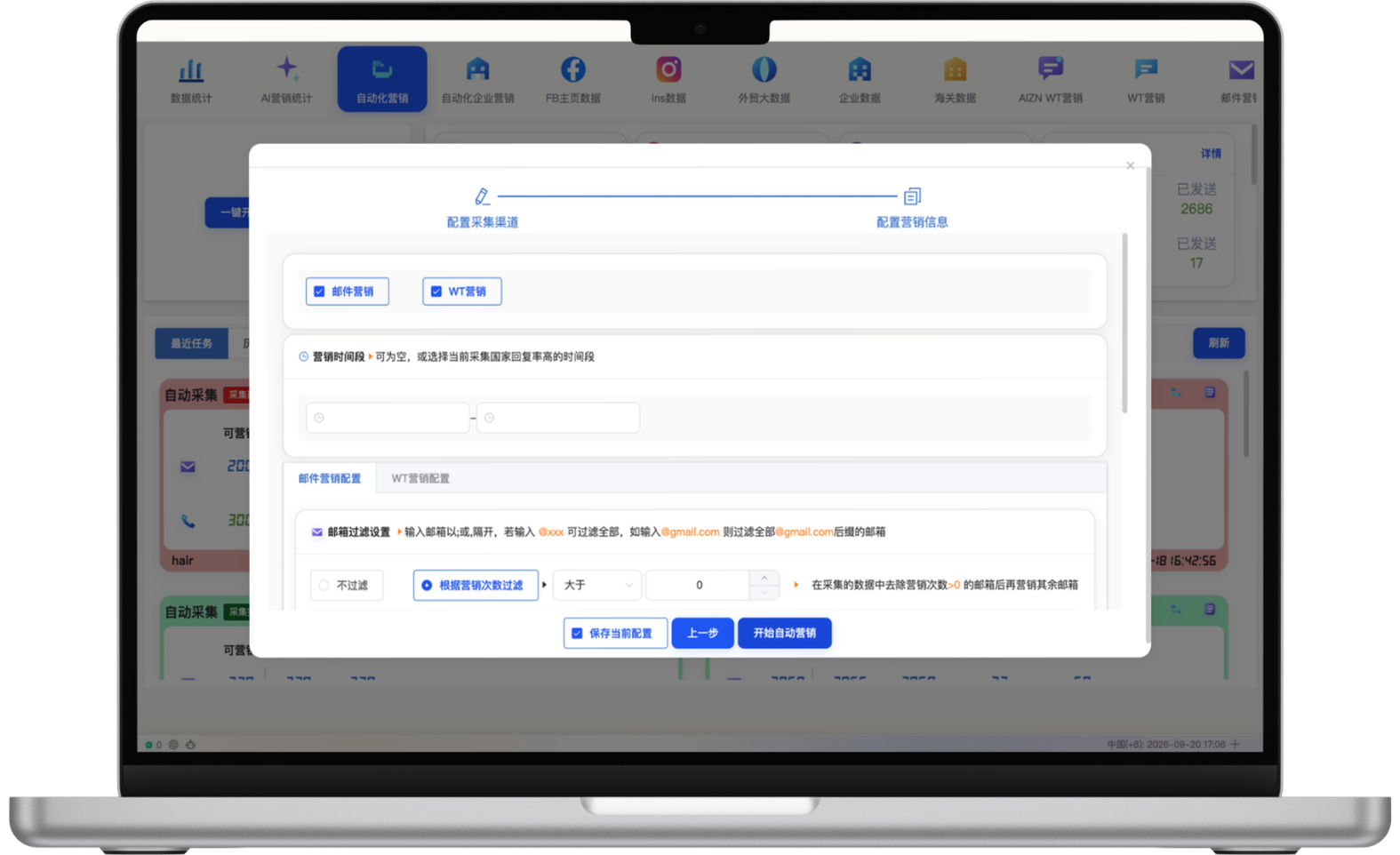The width and height of the screenshot is (1400, 855).
Task: Open the 企业数据 building icon
Action: (x=860, y=69)
